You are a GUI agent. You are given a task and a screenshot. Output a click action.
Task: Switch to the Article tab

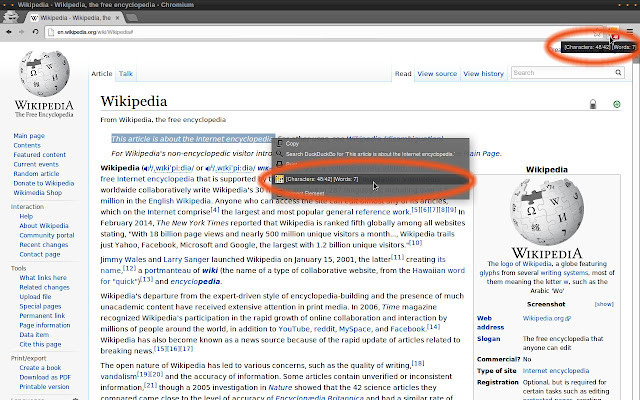(102, 73)
